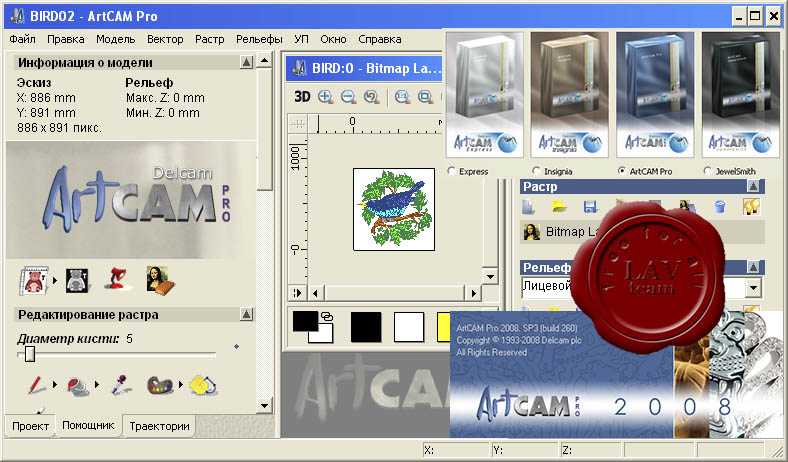Open the Окно menu
788x462 pixels.
click(333, 39)
